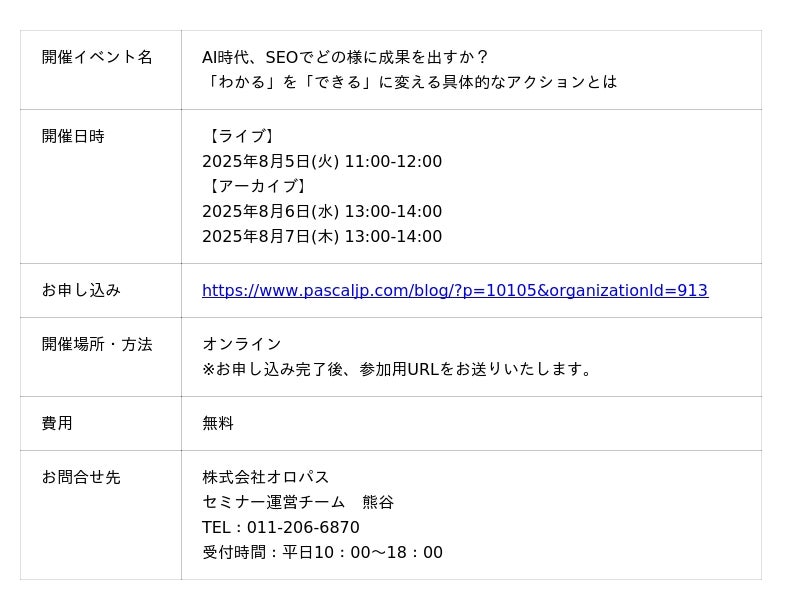Click the 開催イベント名 row label
This screenshot has width=800, height=610.
click(97, 57)
